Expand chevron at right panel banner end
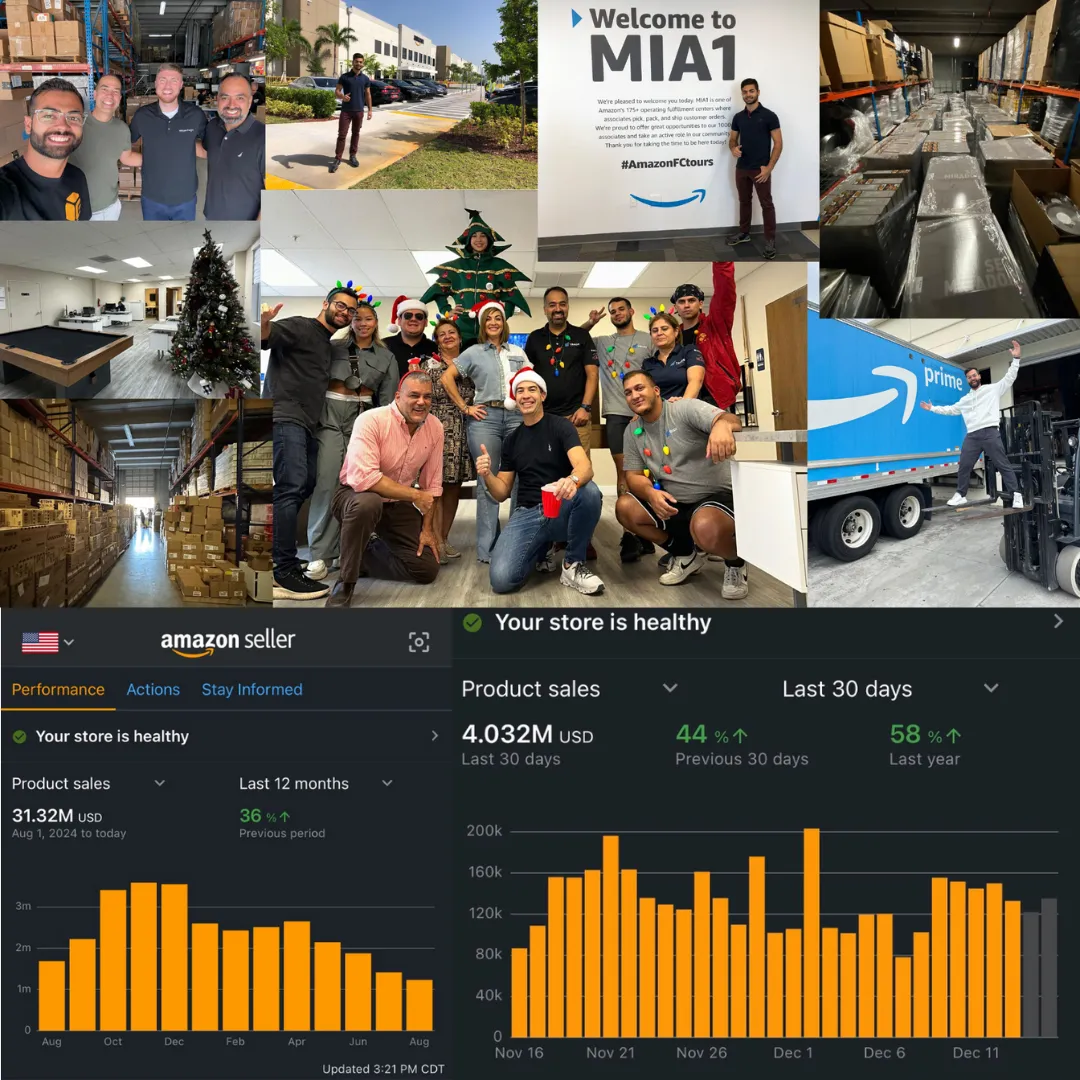This screenshot has width=1080, height=1080. (x=1058, y=621)
